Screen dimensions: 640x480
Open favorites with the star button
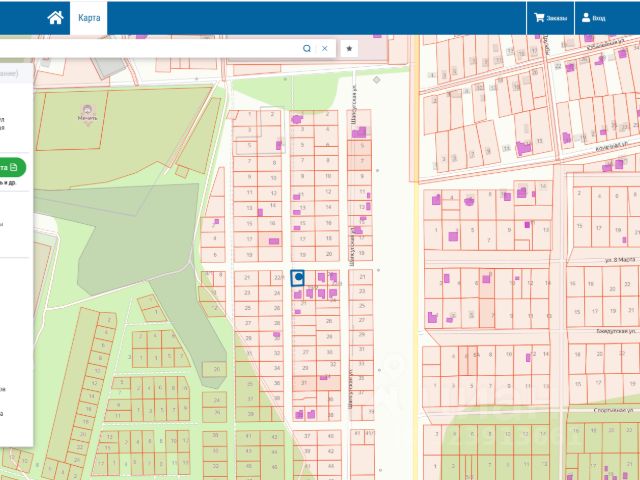point(349,49)
